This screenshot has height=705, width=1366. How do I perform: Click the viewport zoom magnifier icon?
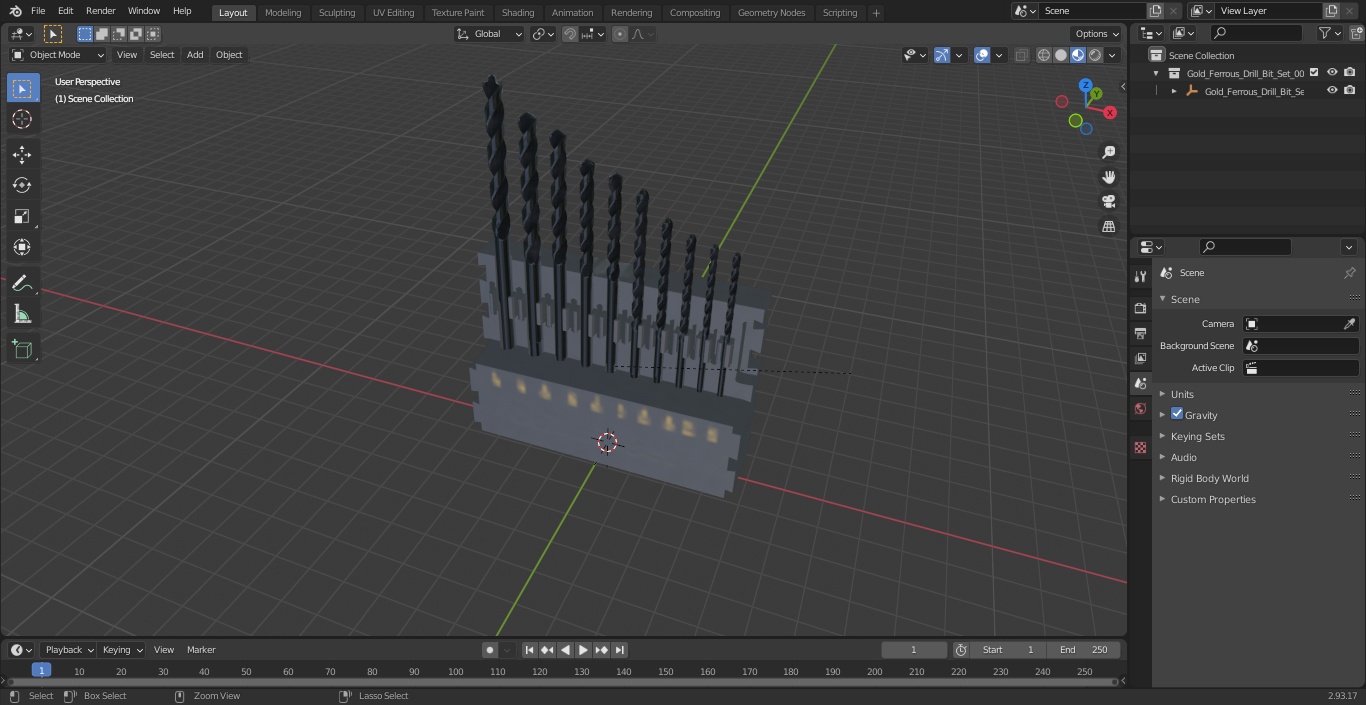pos(1108,152)
